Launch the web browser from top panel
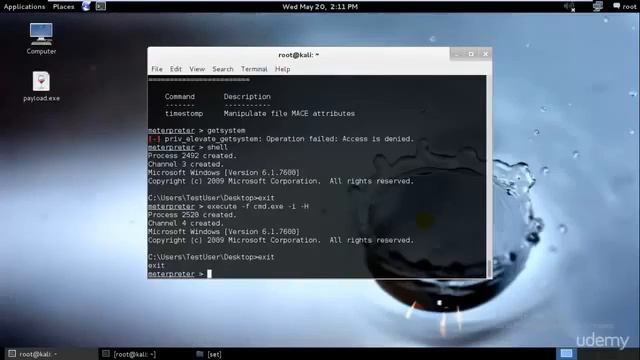The height and width of the screenshot is (360, 640). click(86, 6)
